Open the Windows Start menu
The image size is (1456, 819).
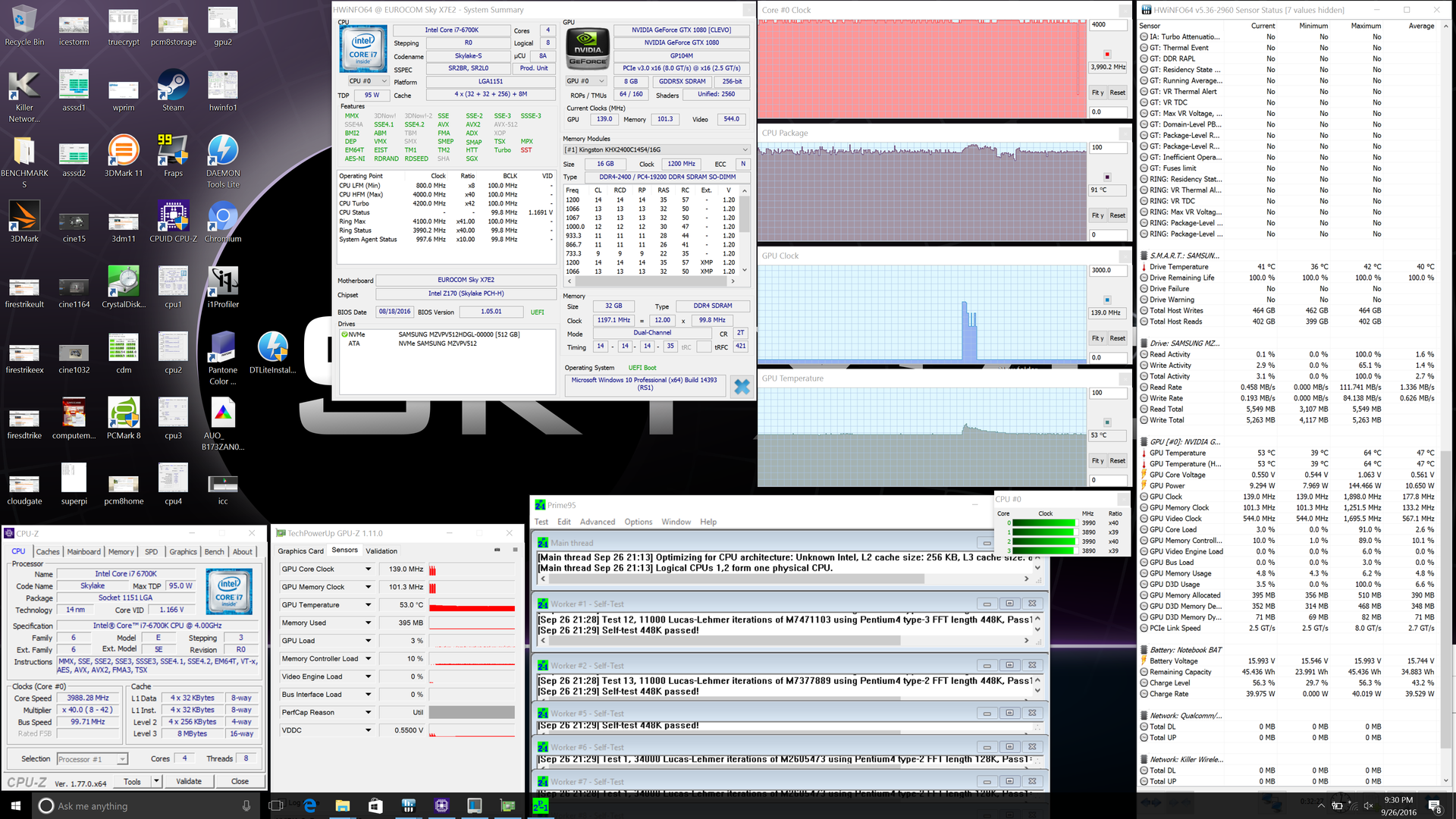coord(16,805)
